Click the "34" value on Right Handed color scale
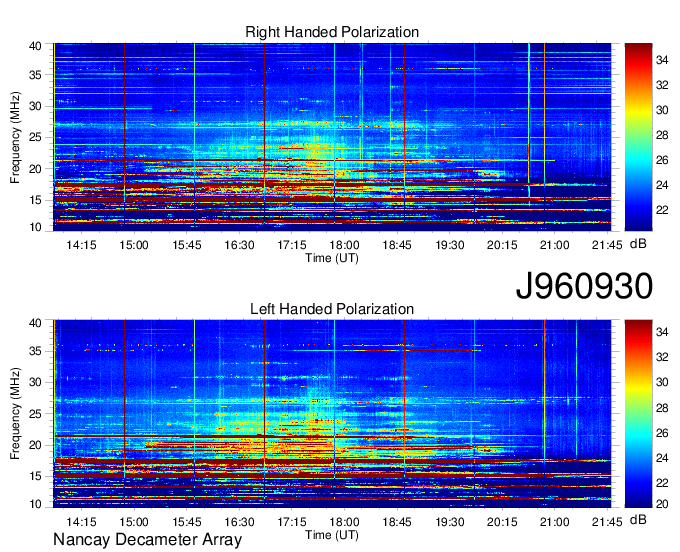Viewport: 680px width, 552px height. (x=662, y=60)
